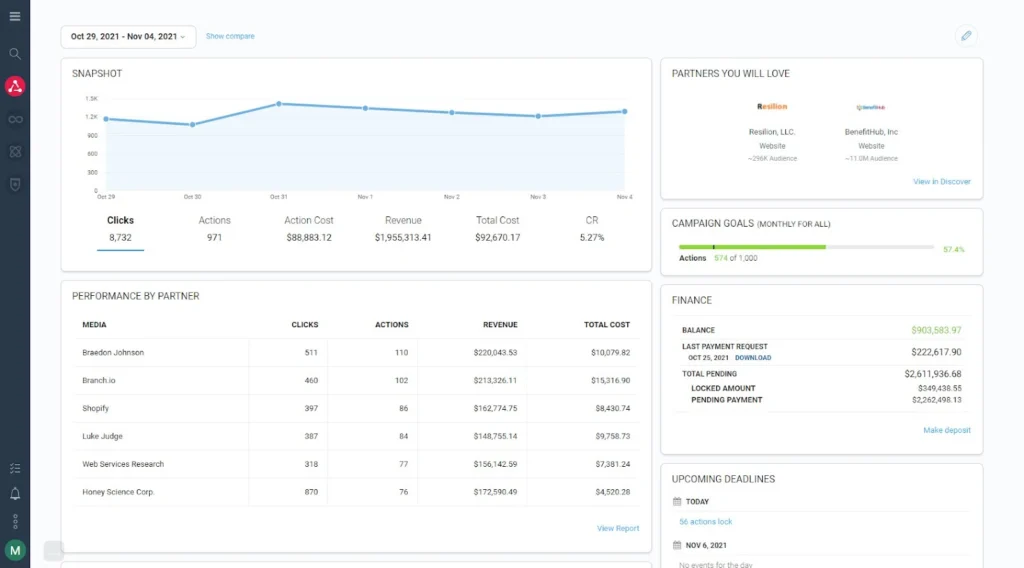Click the Show compare link
Screen dimensions: 1024x568
pyautogui.click(x=230, y=36)
